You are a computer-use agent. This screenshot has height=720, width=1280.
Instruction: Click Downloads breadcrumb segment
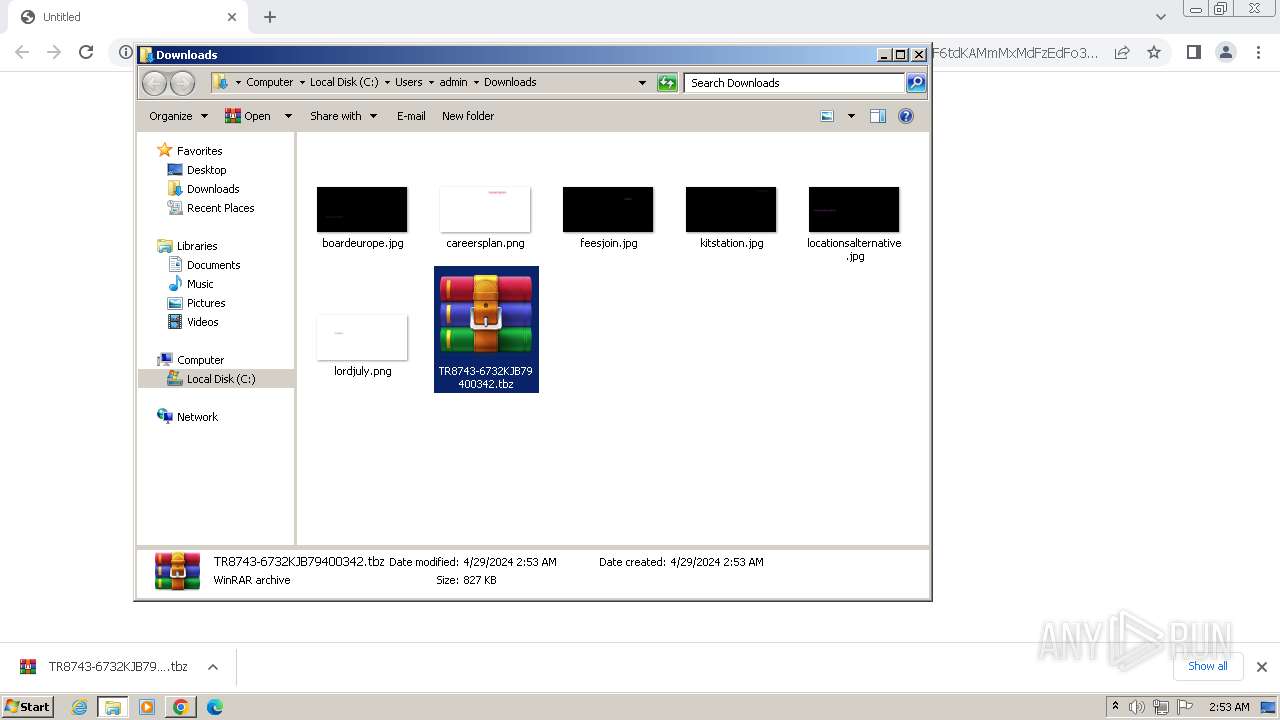510,83
